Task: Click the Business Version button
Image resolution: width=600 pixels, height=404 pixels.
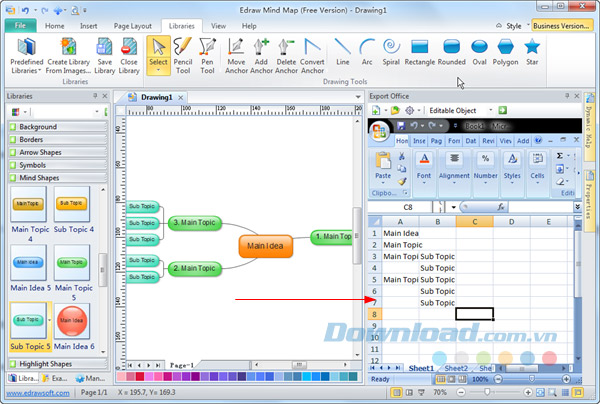Action: (x=561, y=26)
